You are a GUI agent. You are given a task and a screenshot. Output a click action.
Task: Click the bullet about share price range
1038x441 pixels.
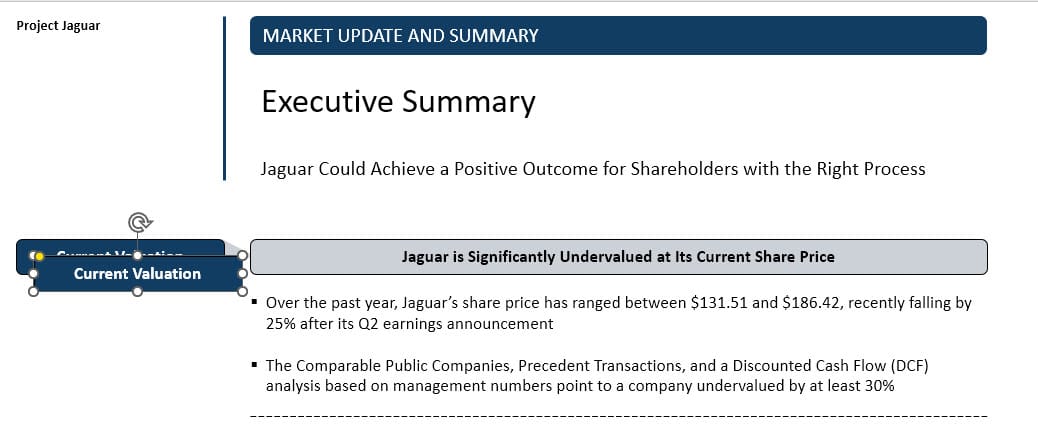tap(618, 313)
